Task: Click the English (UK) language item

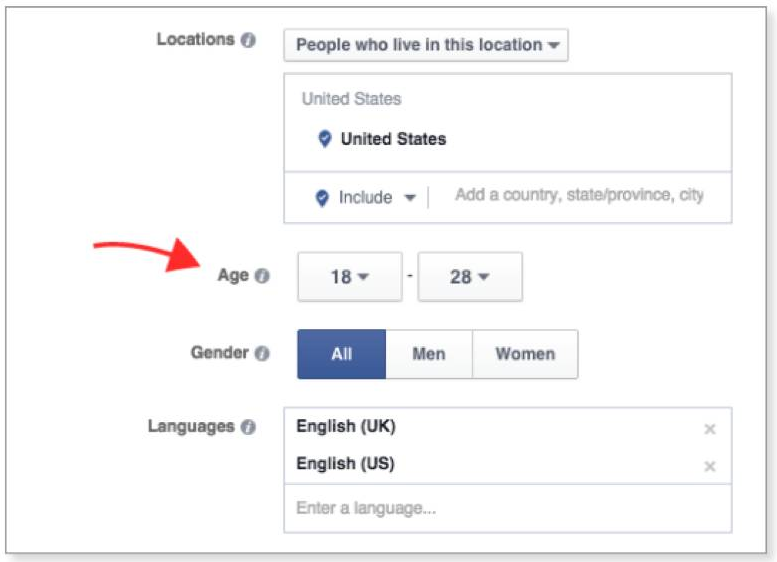Action: pos(346,426)
